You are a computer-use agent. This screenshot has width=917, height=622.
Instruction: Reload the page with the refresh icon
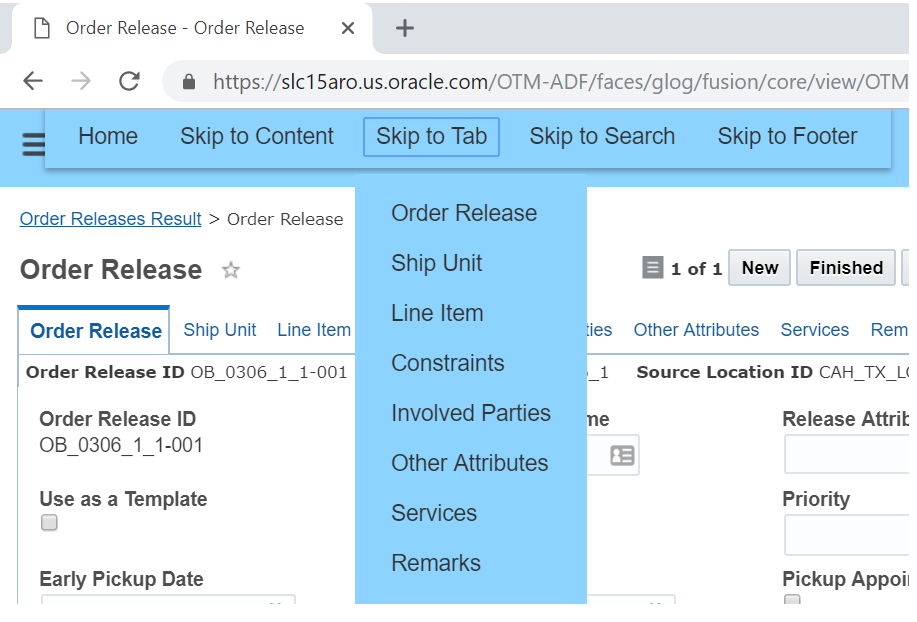click(x=129, y=81)
